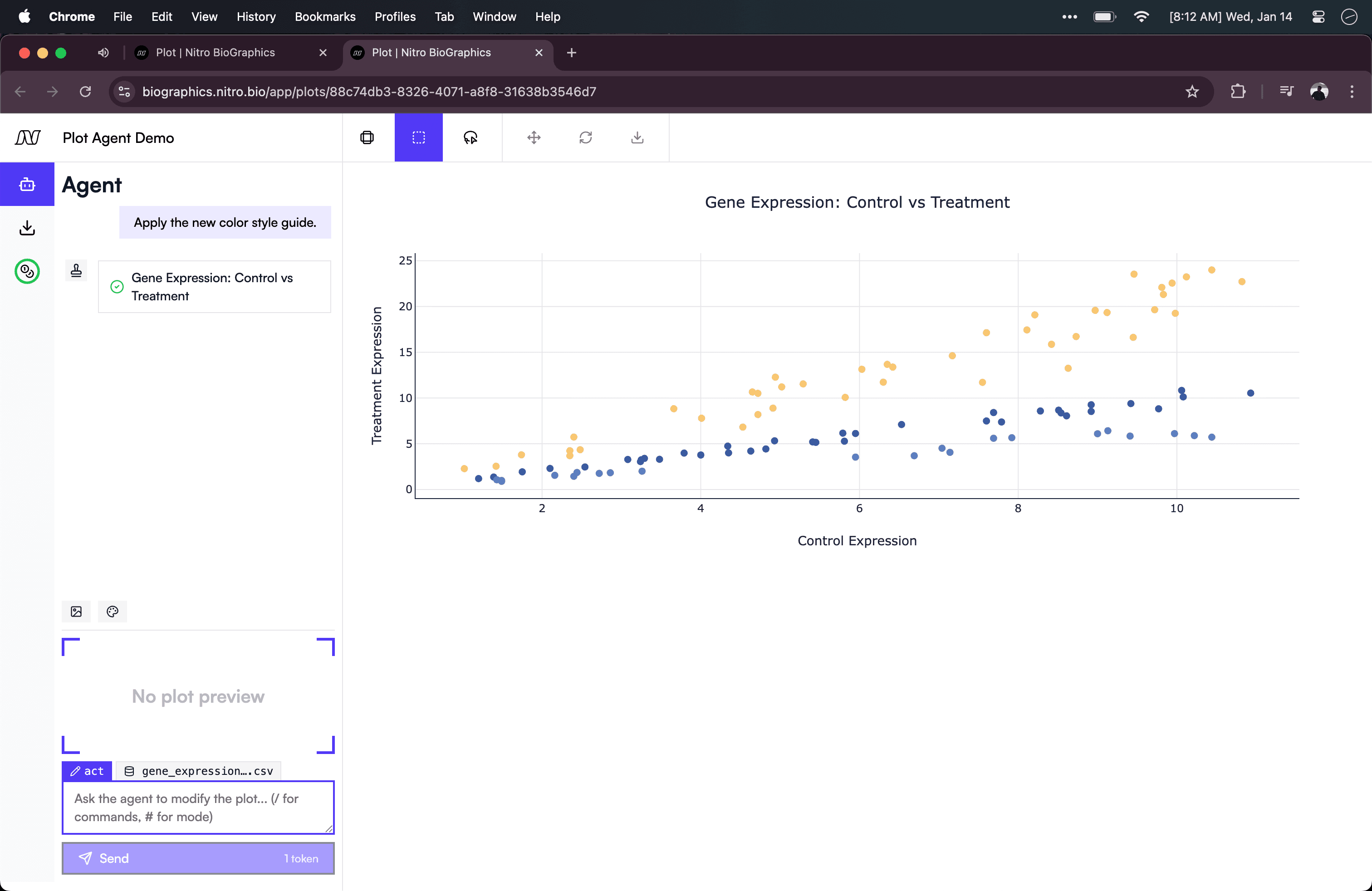Image resolution: width=1372 pixels, height=891 pixels.
Task: Open the Gene Expression plot result card
Action: pos(215,287)
